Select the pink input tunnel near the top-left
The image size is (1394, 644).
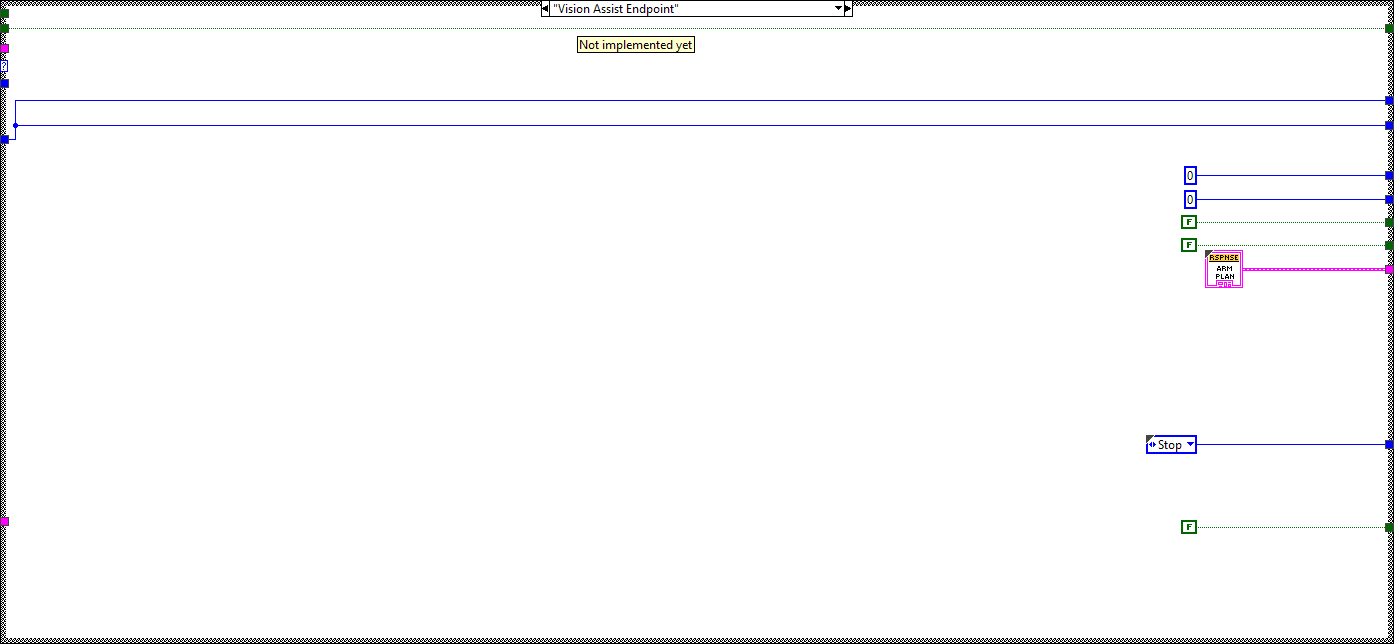click(4, 48)
